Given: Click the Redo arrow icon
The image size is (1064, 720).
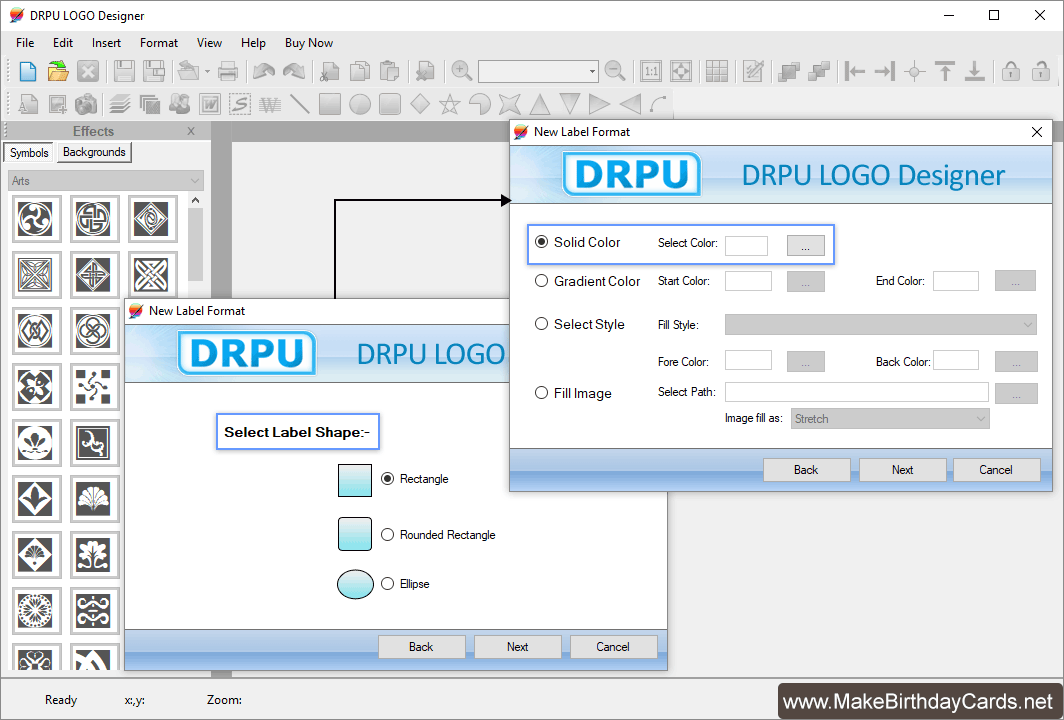Looking at the screenshot, I should (294, 71).
